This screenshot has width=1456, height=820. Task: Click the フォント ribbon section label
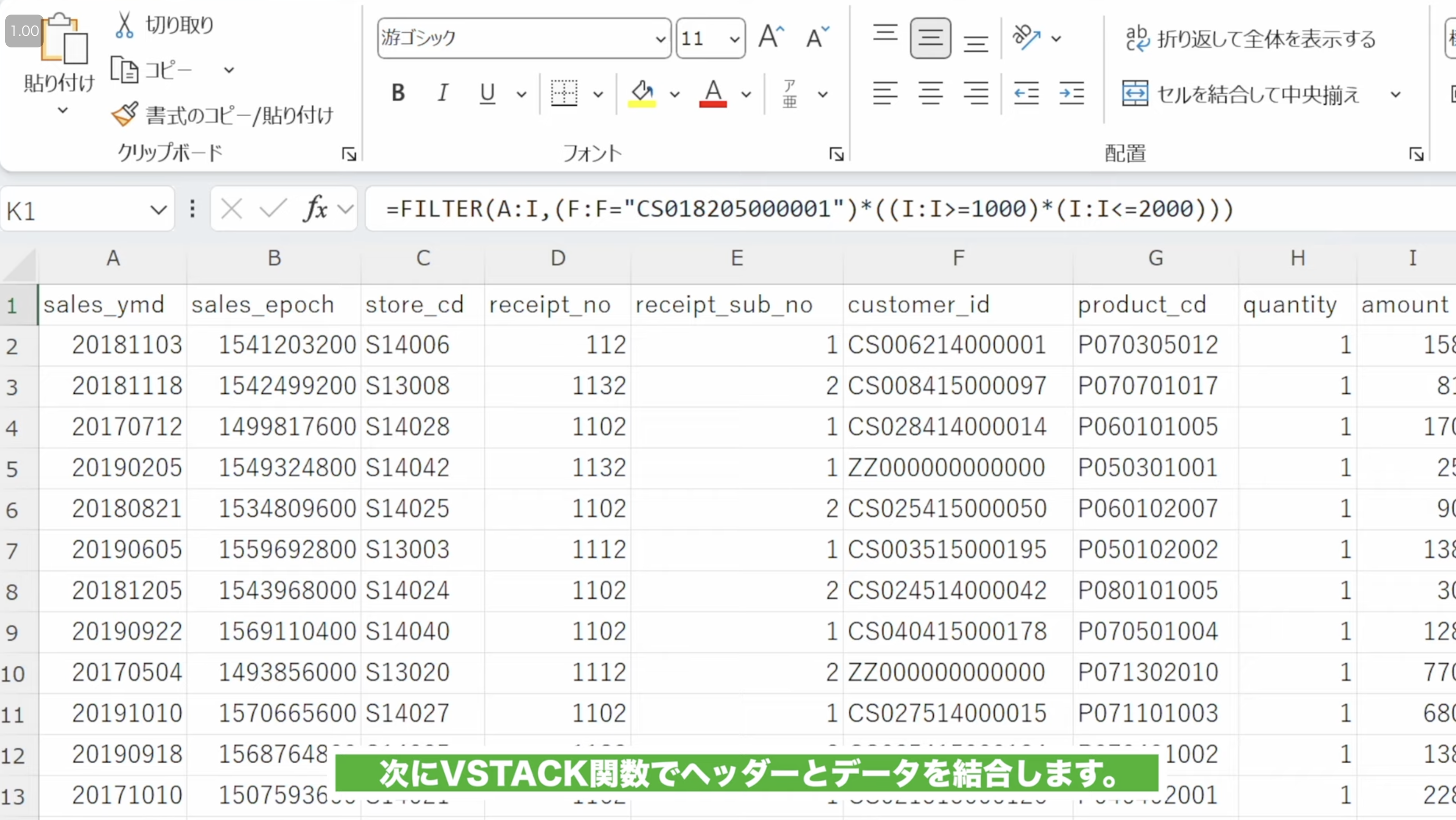[591, 153]
